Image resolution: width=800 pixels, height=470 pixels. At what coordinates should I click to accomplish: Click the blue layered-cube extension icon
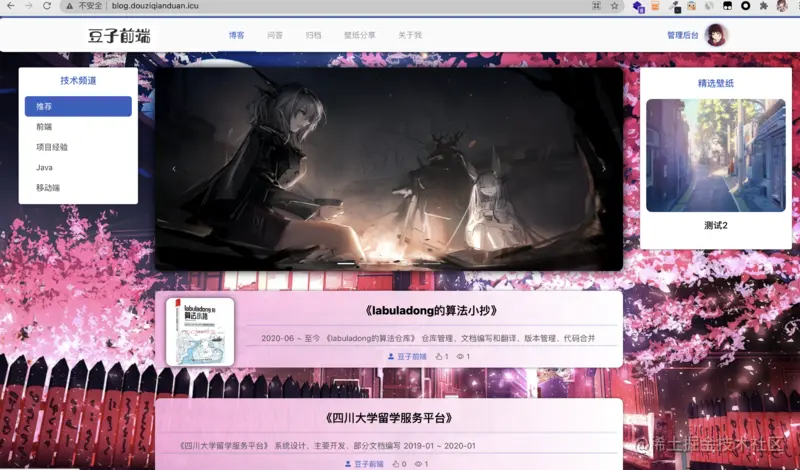coord(638,6)
